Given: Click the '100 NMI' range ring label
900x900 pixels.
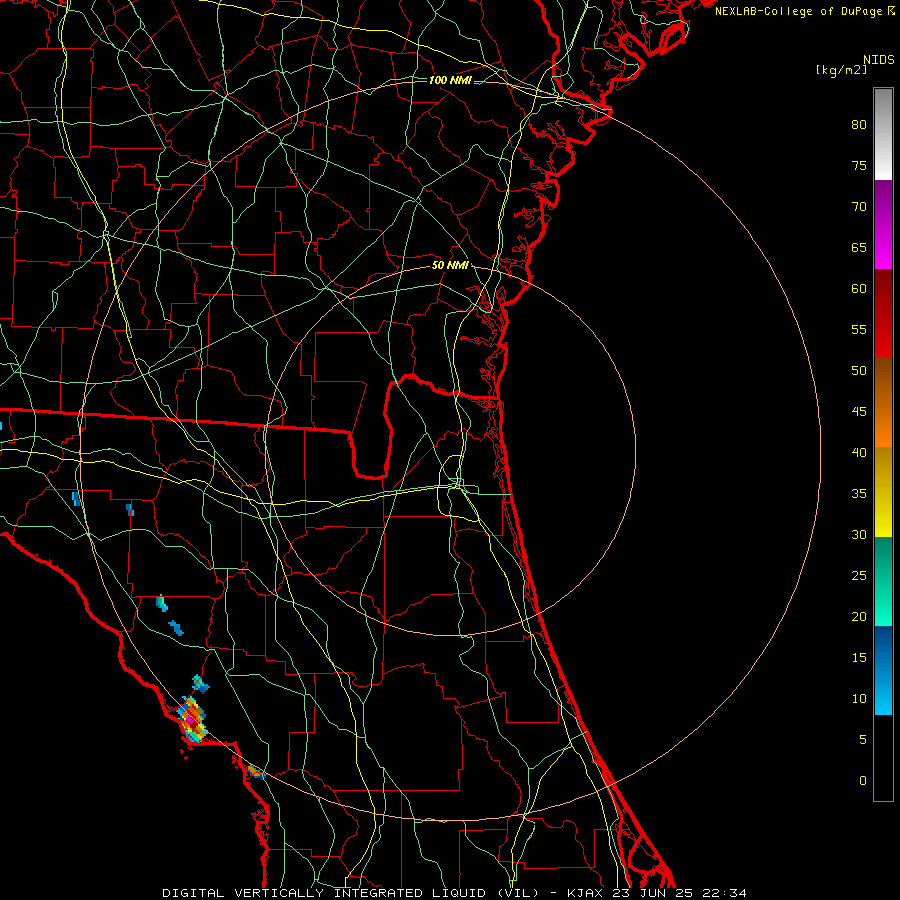Looking at the screenshot, I should 450,80.
